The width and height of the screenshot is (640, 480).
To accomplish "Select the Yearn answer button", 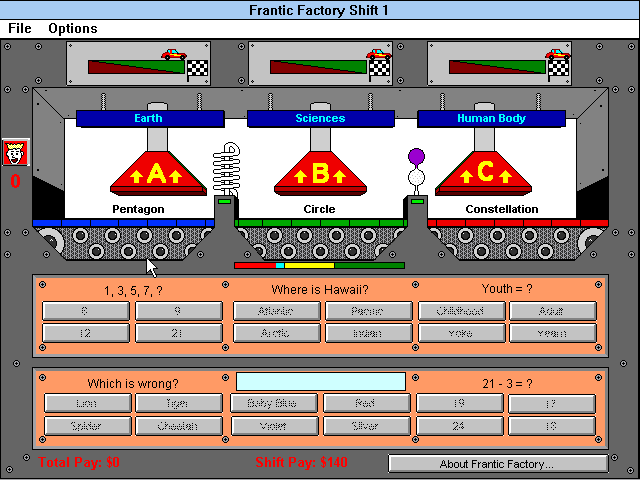I will click(553, 333).
